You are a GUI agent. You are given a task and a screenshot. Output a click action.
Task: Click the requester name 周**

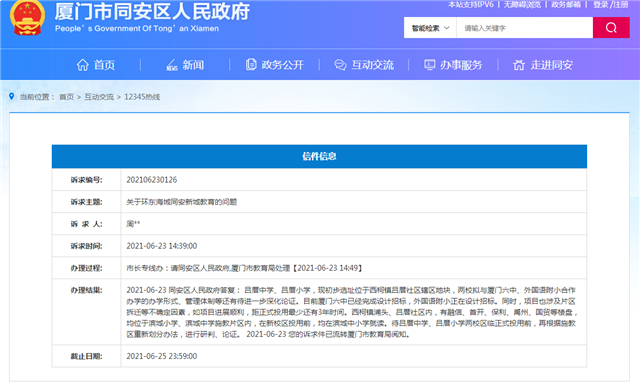[x=133, y=224]
